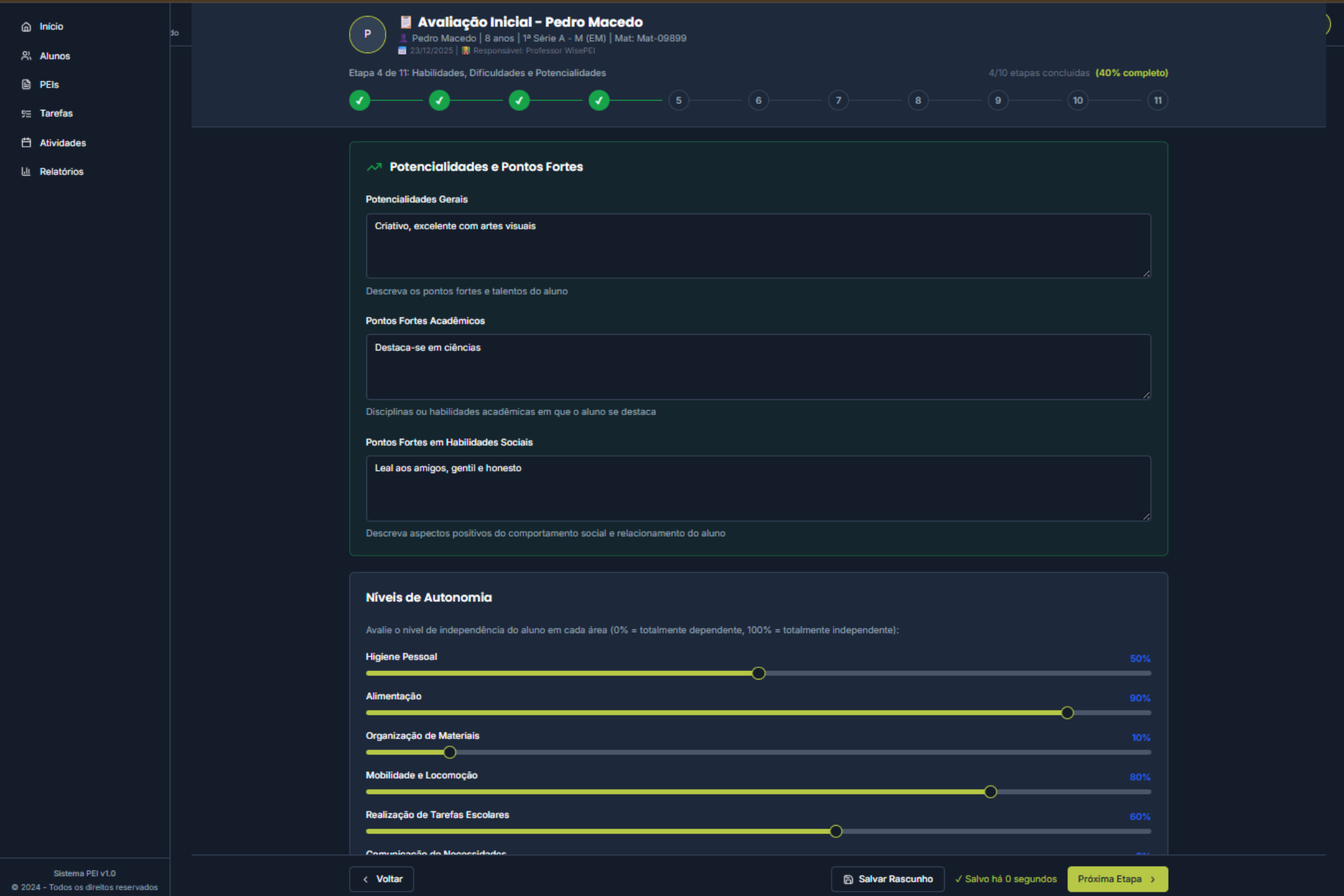Jump to step 5 in progress stepper

[678, 100]
